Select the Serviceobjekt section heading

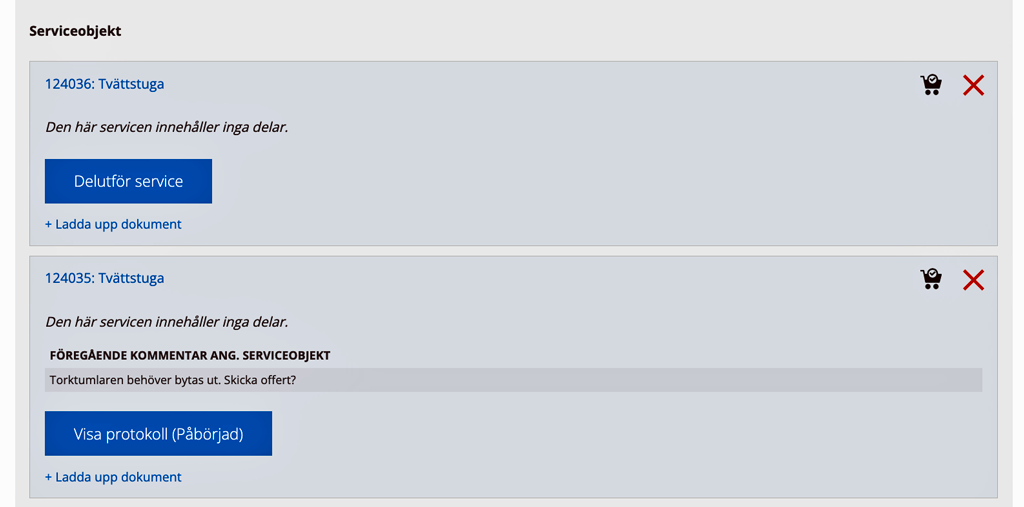[x=75, y=31]
